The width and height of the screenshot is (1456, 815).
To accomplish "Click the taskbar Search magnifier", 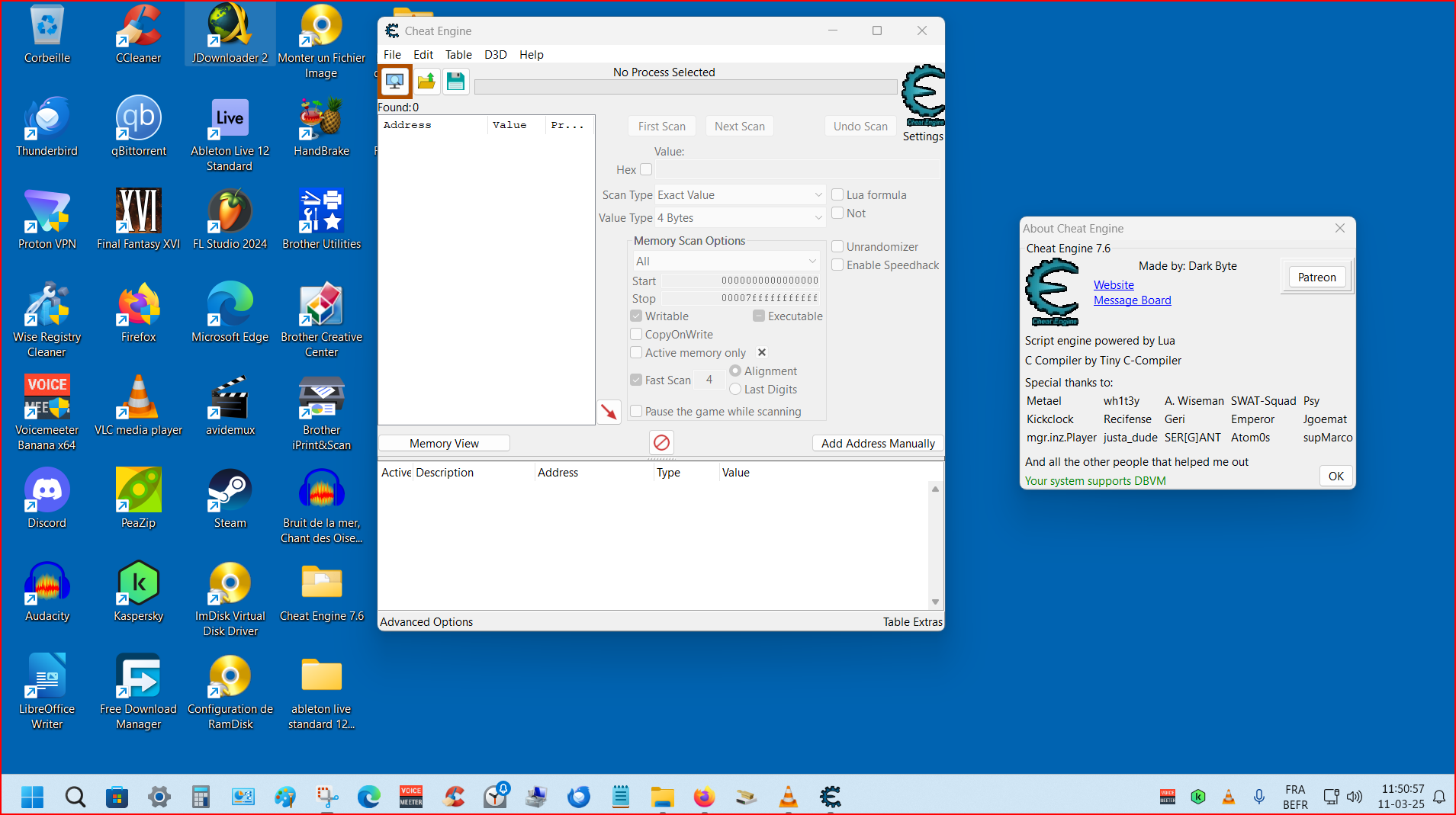I will coord(75,797).
